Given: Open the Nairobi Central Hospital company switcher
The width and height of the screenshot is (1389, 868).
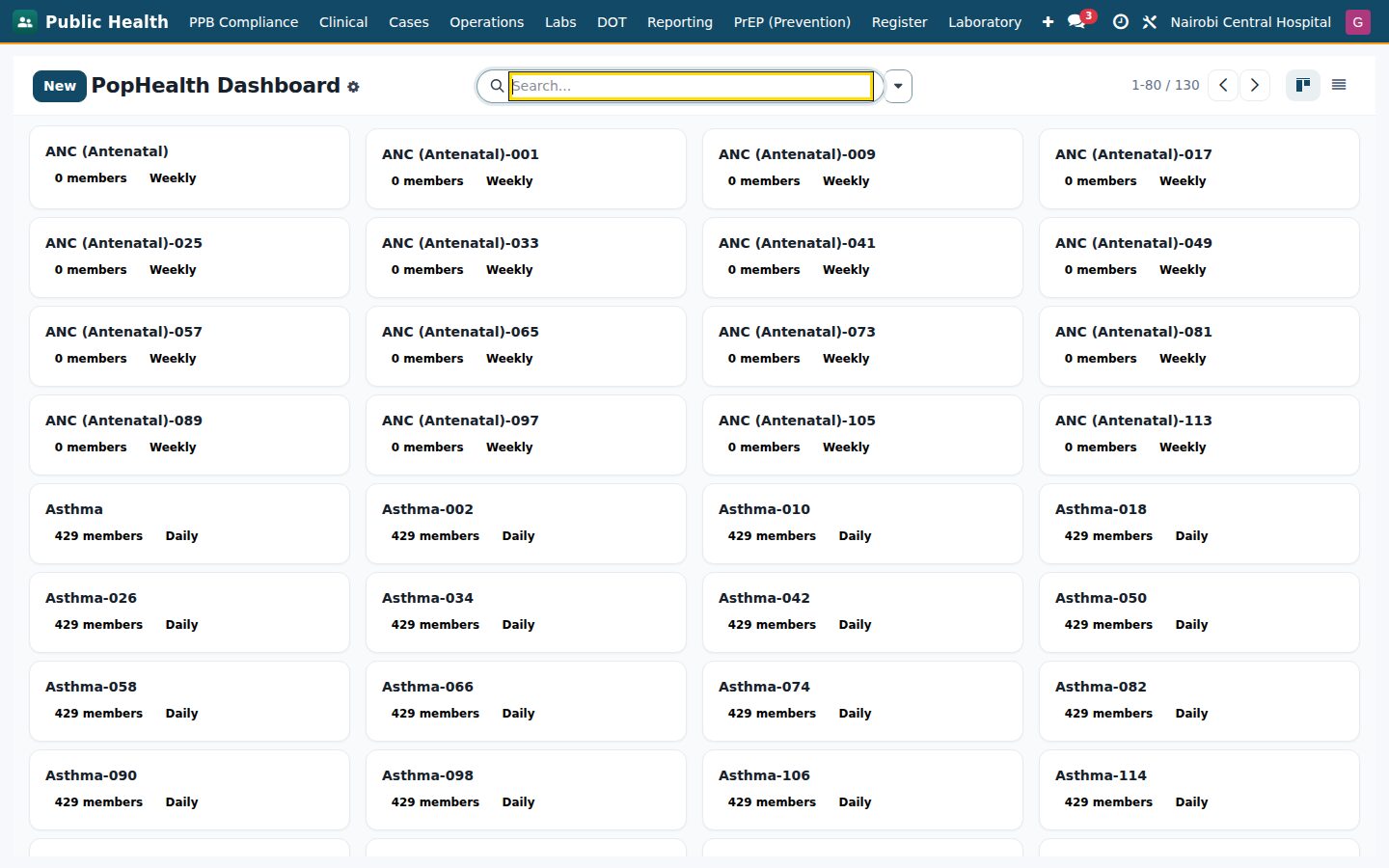Looking at the screenshot, I should tap(1250, 21).
